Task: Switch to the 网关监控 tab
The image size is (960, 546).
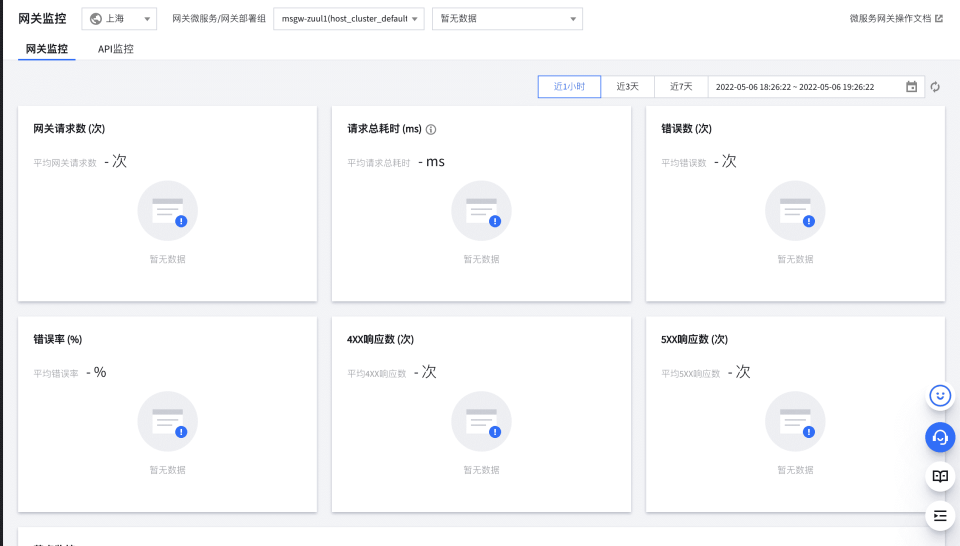Action: (x=47, y=49)
